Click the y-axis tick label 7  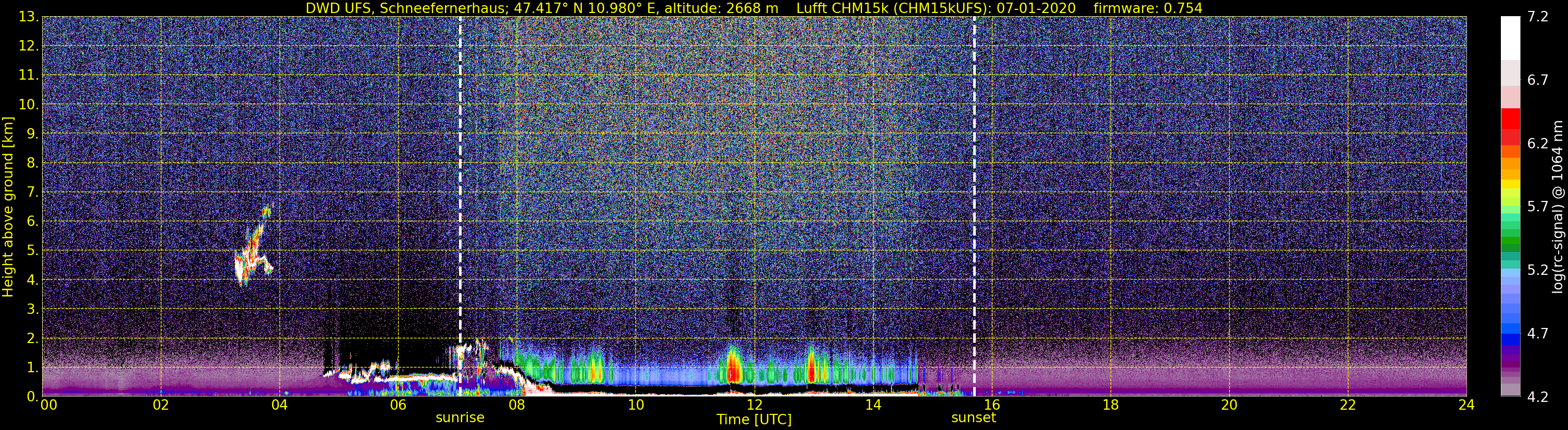pyautogui.click(x=33, y=193)
